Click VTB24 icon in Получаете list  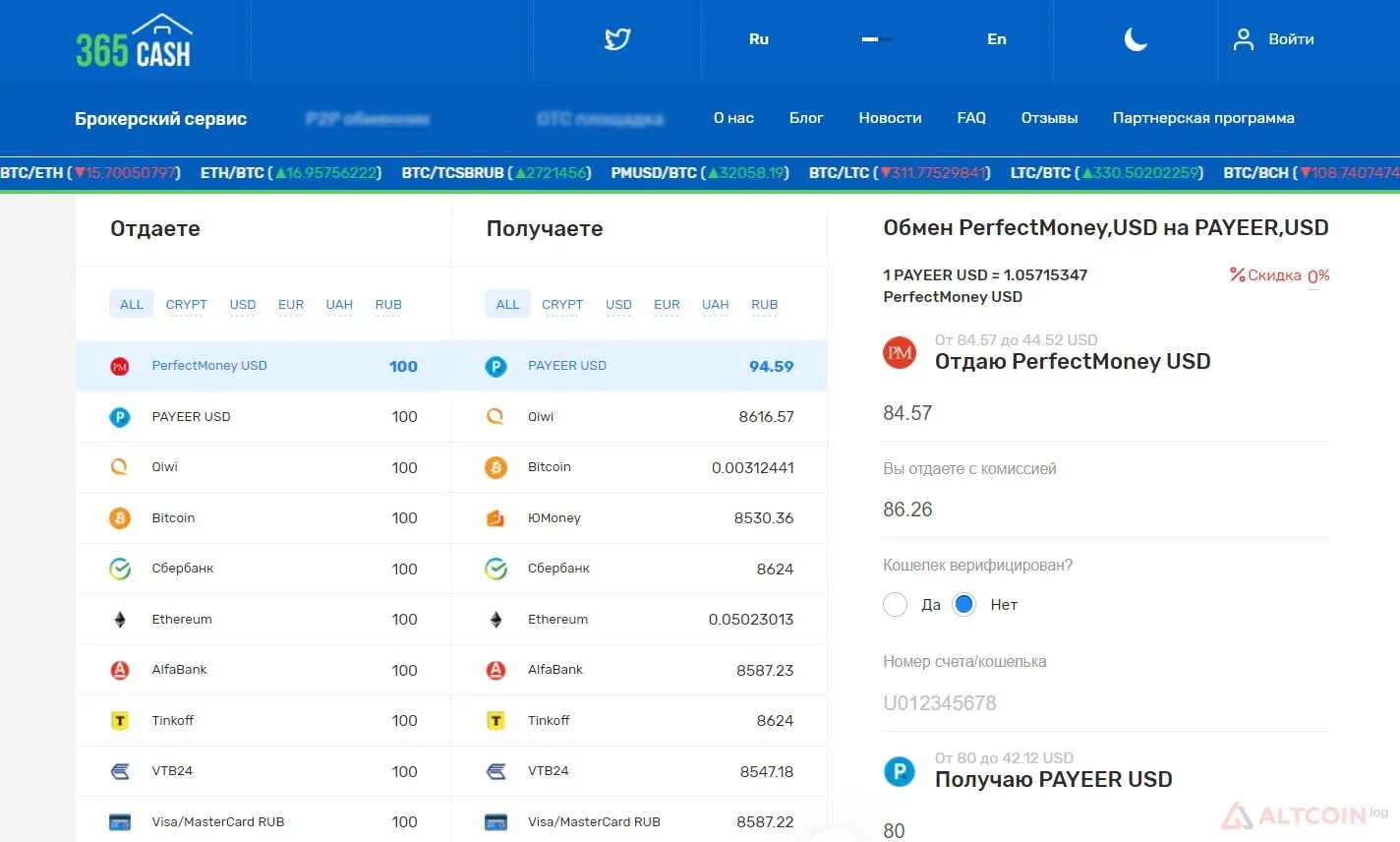tap(496, 771)
